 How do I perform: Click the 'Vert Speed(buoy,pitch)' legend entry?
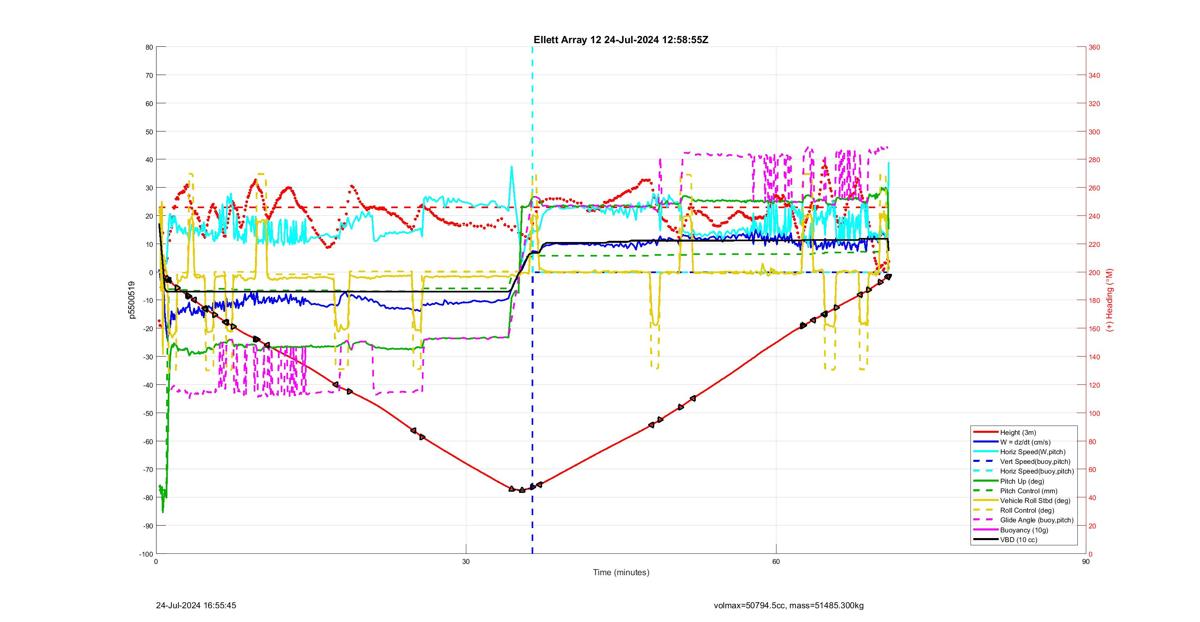(1035, 461)
